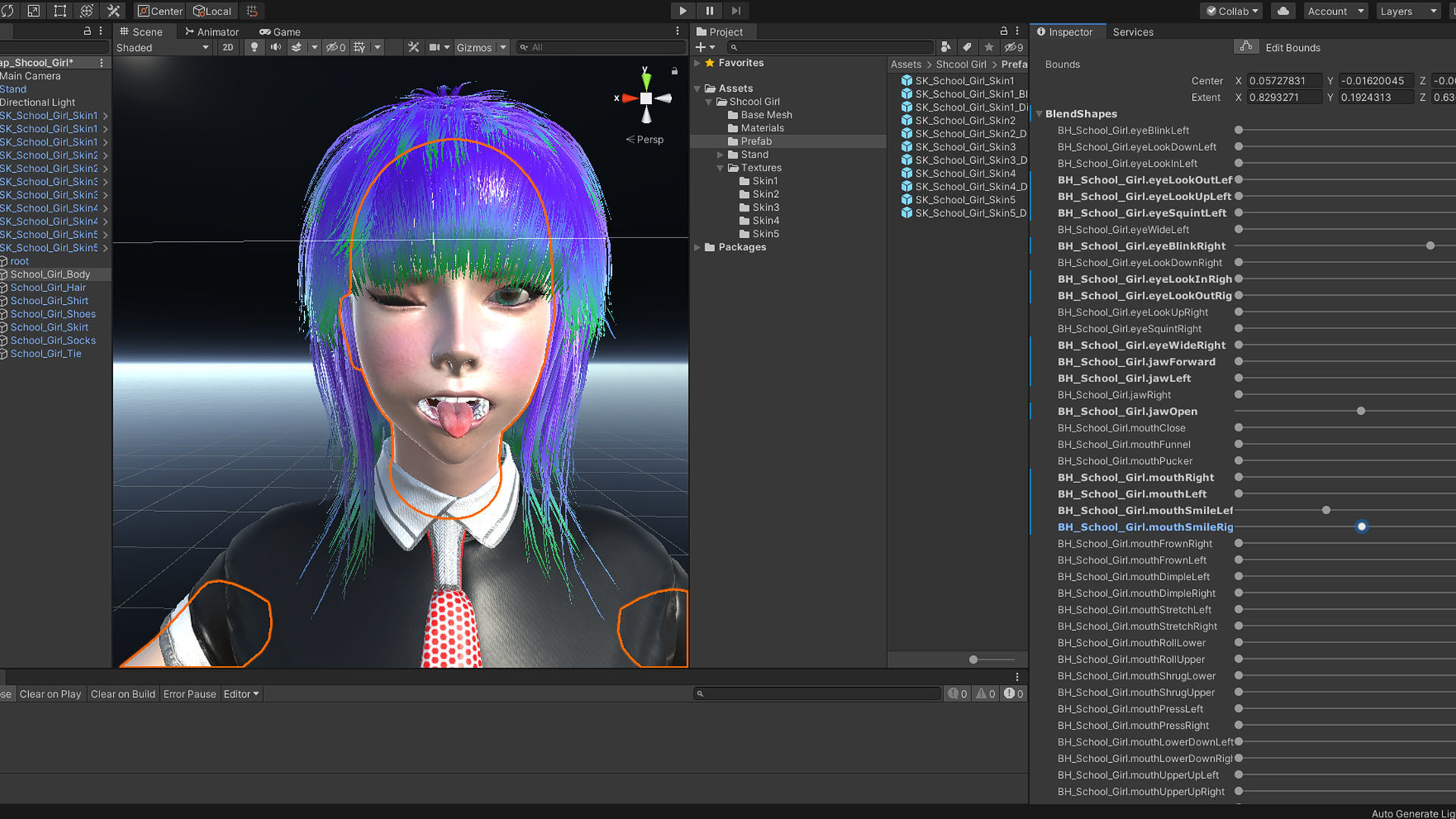Screen dimensions: 1456x819
Task: Toggle Error Pause in Console
Action: pyautogui.click(x=190, y=694)
